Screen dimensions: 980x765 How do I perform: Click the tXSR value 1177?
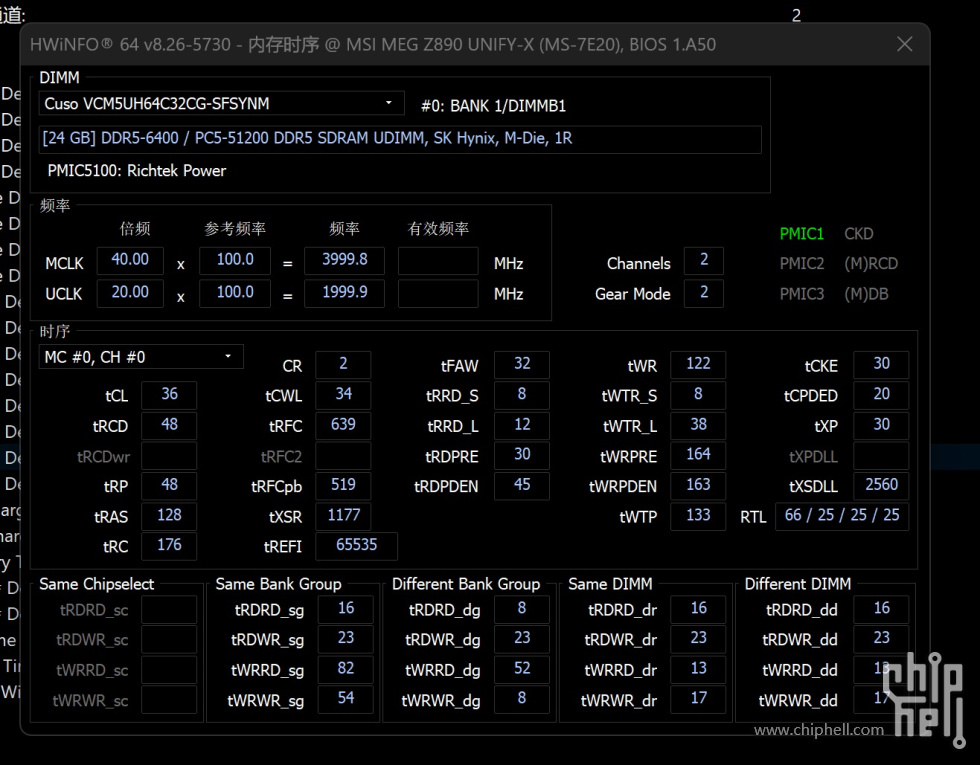(x=343, y=516)
